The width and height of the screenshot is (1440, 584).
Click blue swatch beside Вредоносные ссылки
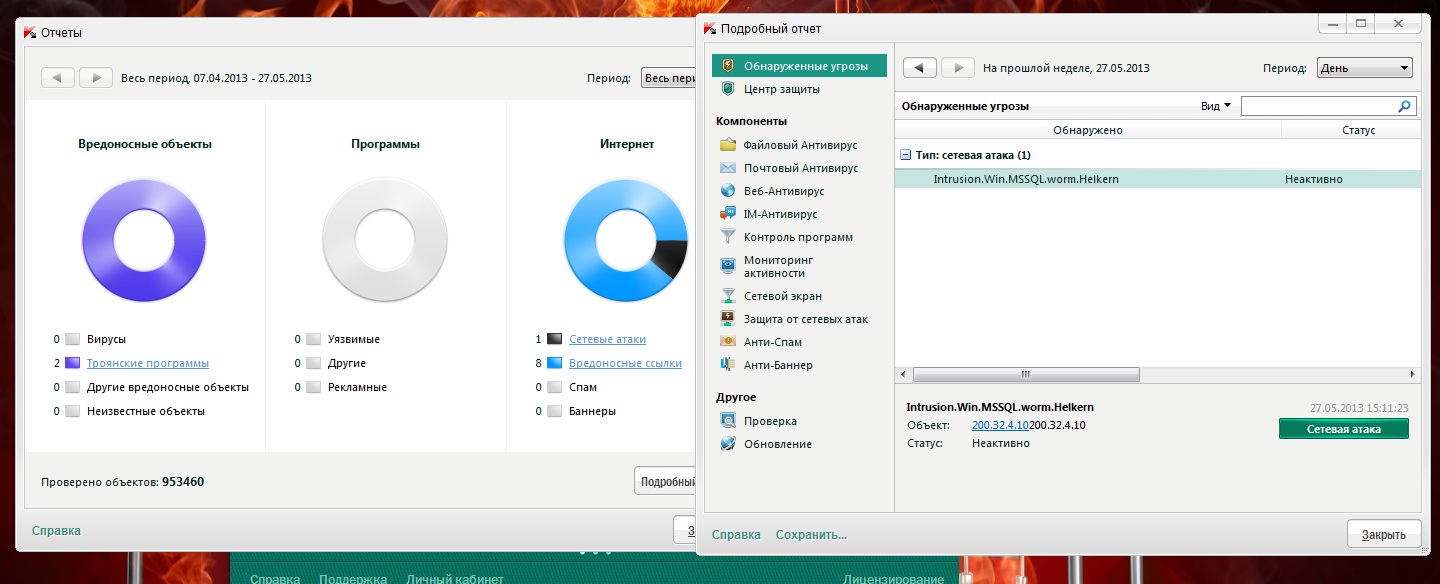point(555,363)
